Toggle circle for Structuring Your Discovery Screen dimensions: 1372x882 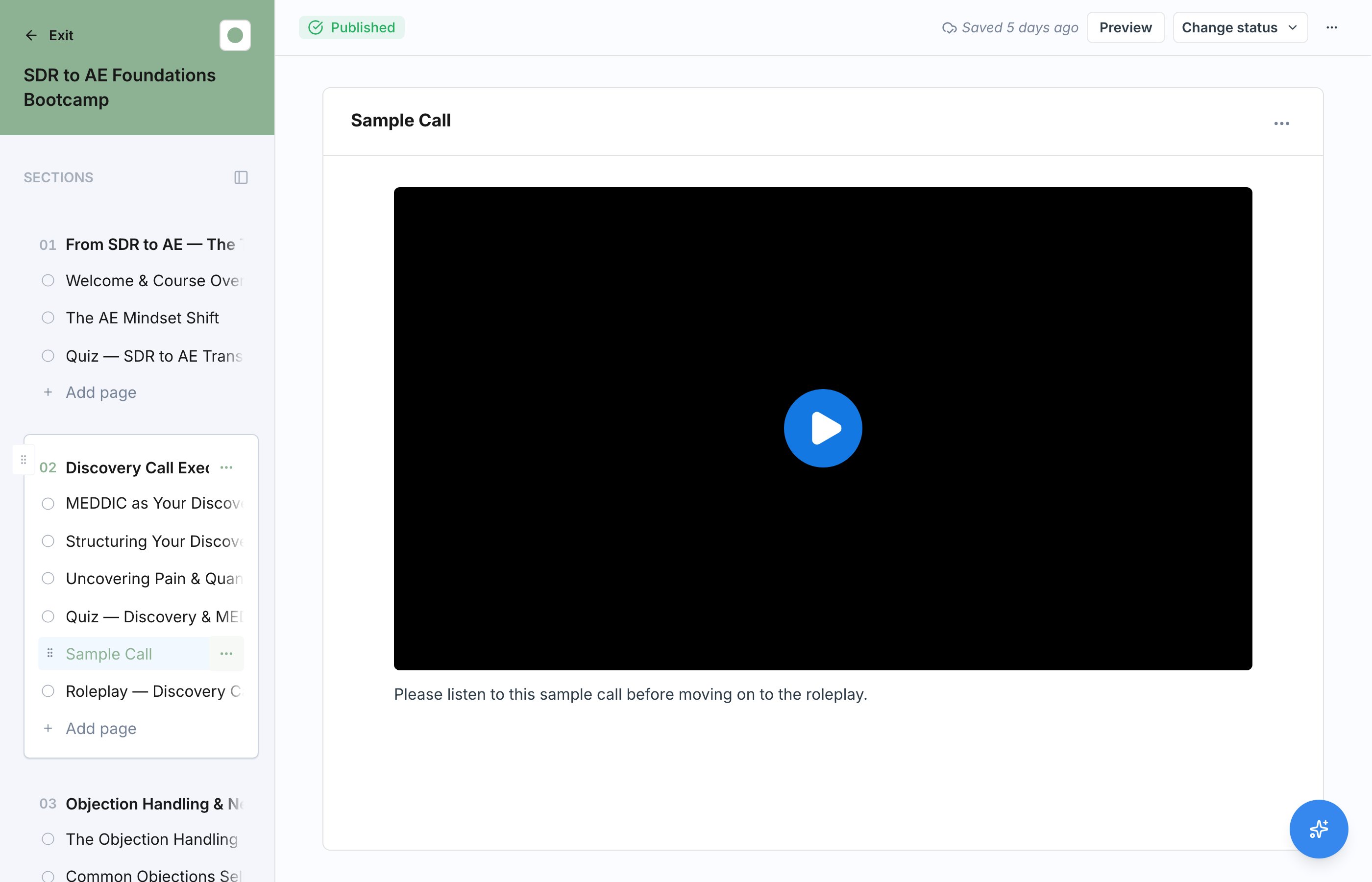click(48, 541)
